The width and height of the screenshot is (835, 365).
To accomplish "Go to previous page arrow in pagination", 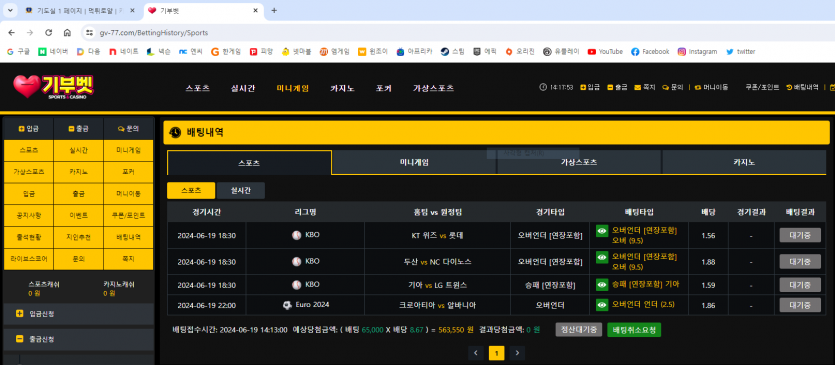I will [477, 353].
